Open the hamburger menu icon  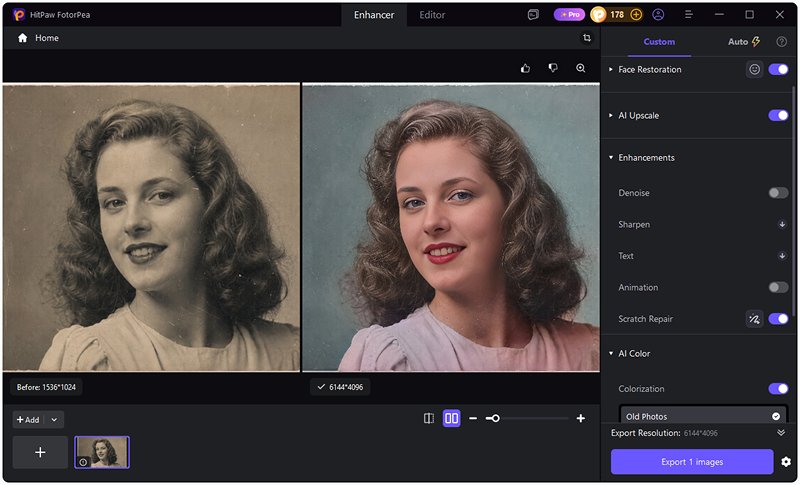click(689, 15)
